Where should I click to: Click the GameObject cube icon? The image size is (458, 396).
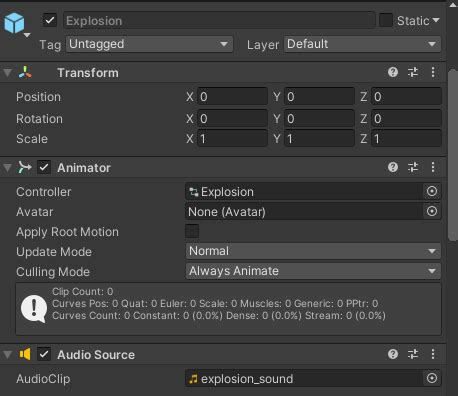point(14,23)
